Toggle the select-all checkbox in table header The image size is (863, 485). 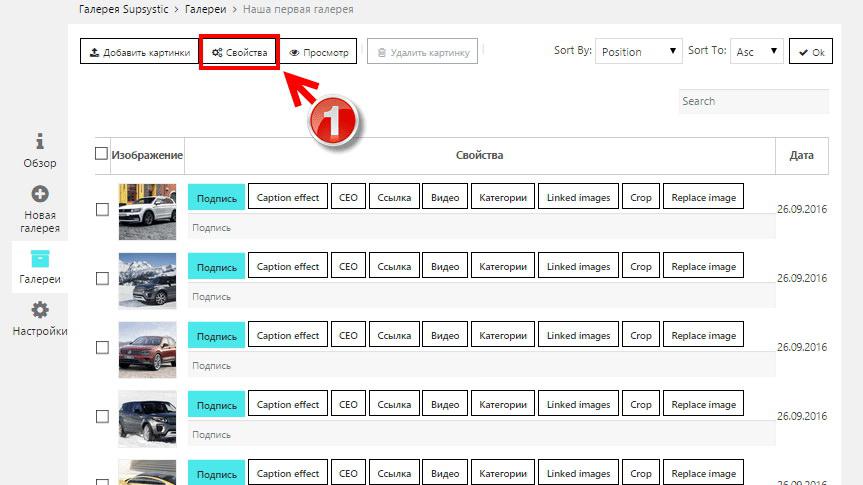pyautogui.click(x=101, y=154)
